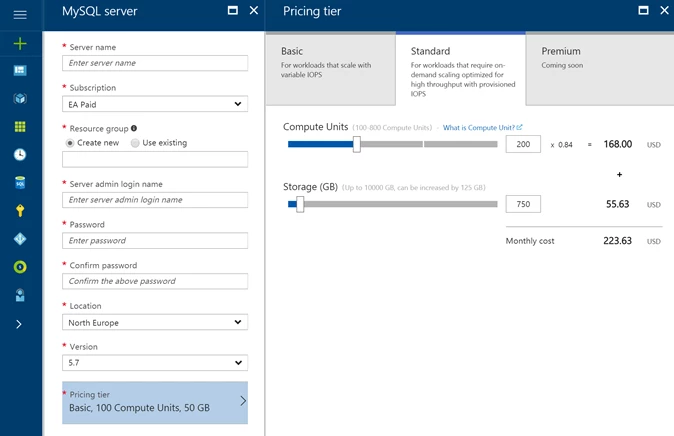Screen dimensions: 674x436
Task: Open the green circular billing icon in the sidebar
Action: [20, 267]
